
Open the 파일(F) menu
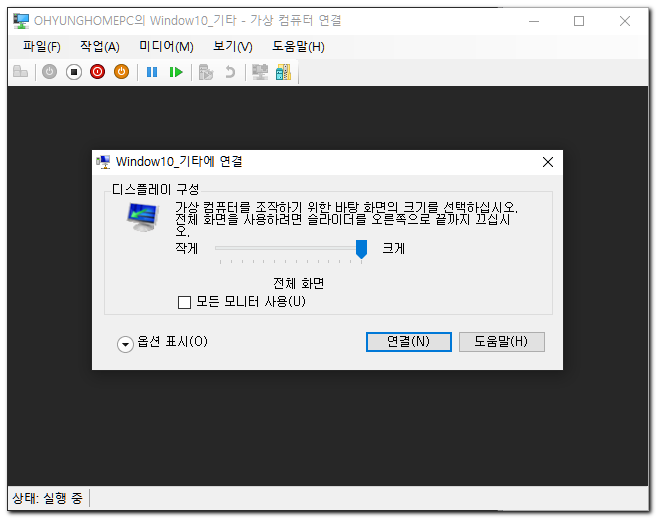[x=41, y=46]
